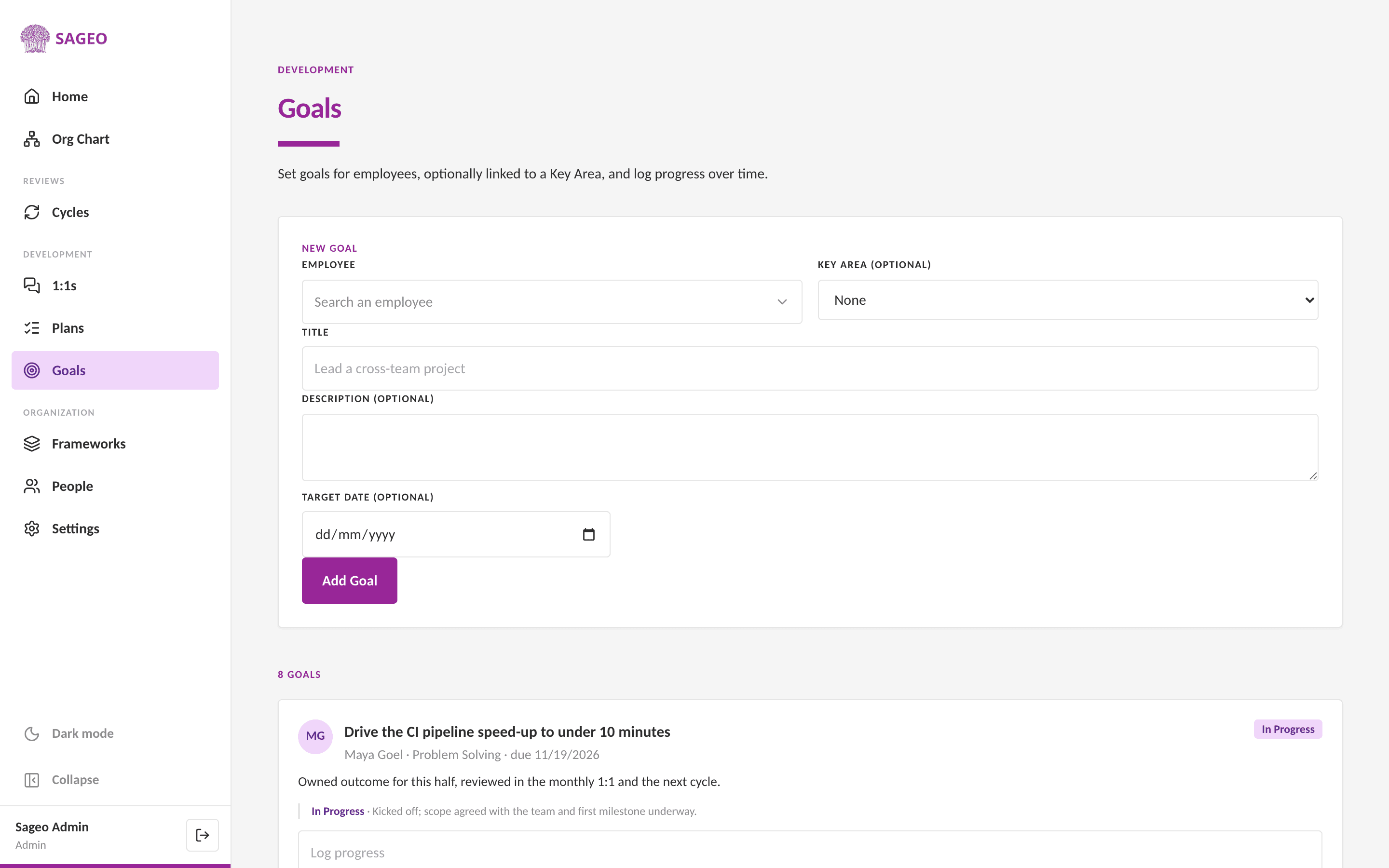Open Plans menu label
The image size is (1389, 868).
coord(68,328)
